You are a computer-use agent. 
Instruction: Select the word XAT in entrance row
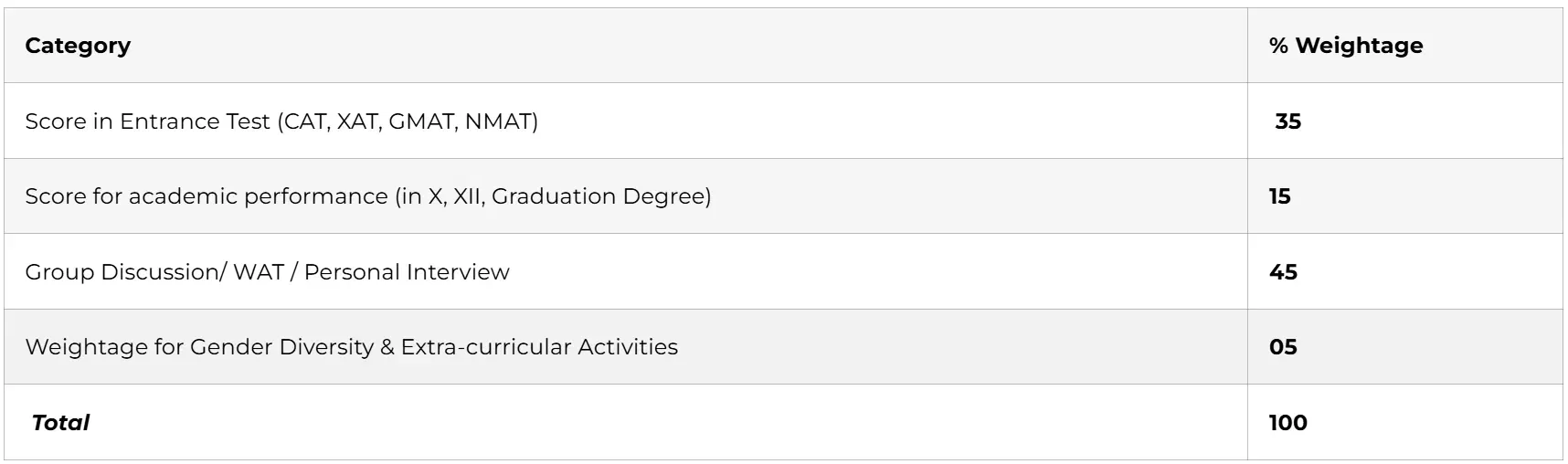click(357, 121)
